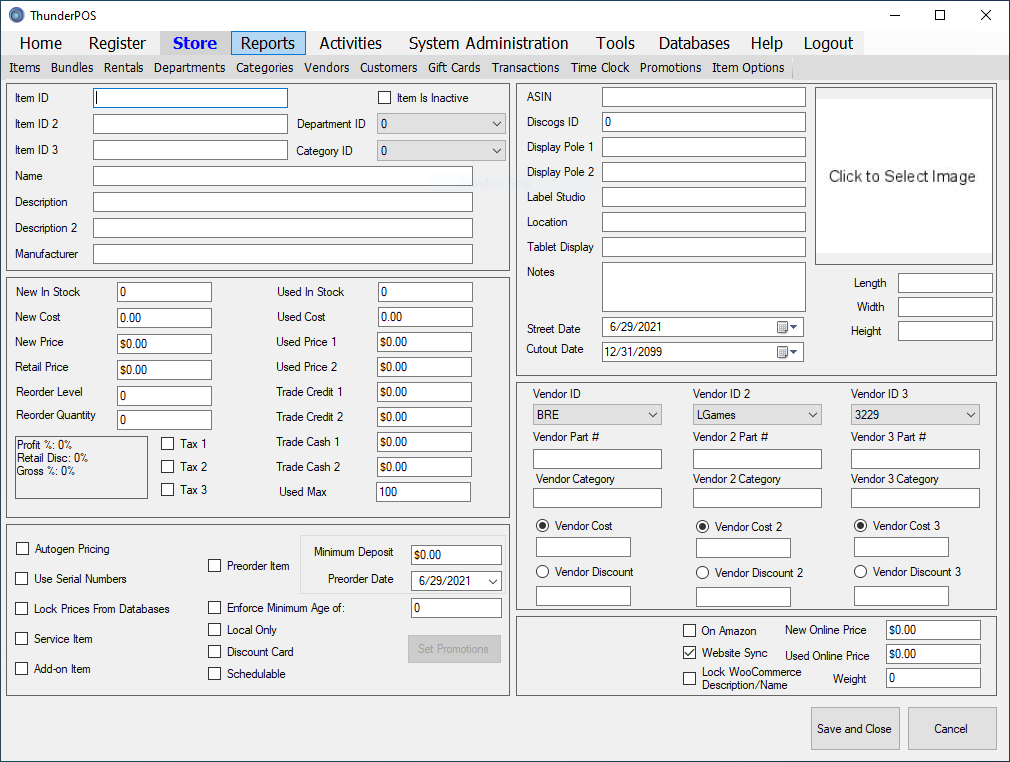Select the Vendor Discount 3 radio button

click(x=860, y=571)
